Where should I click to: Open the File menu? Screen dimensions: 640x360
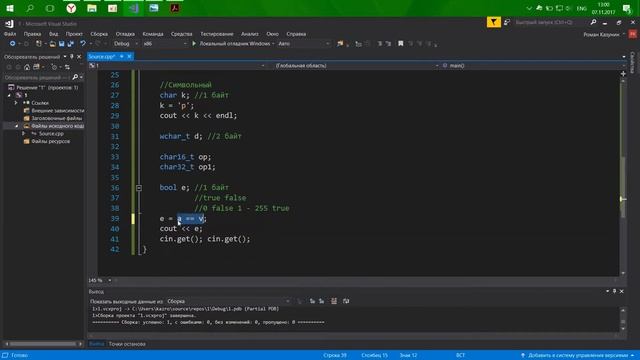pos(10,34)
